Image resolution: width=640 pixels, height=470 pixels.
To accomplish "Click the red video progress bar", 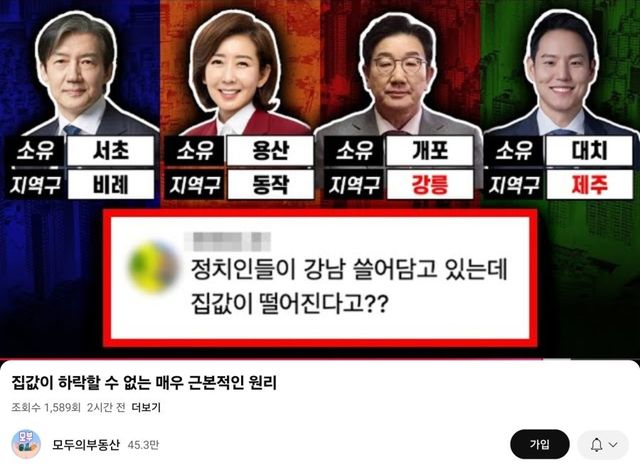I will (x=271, y=359).
